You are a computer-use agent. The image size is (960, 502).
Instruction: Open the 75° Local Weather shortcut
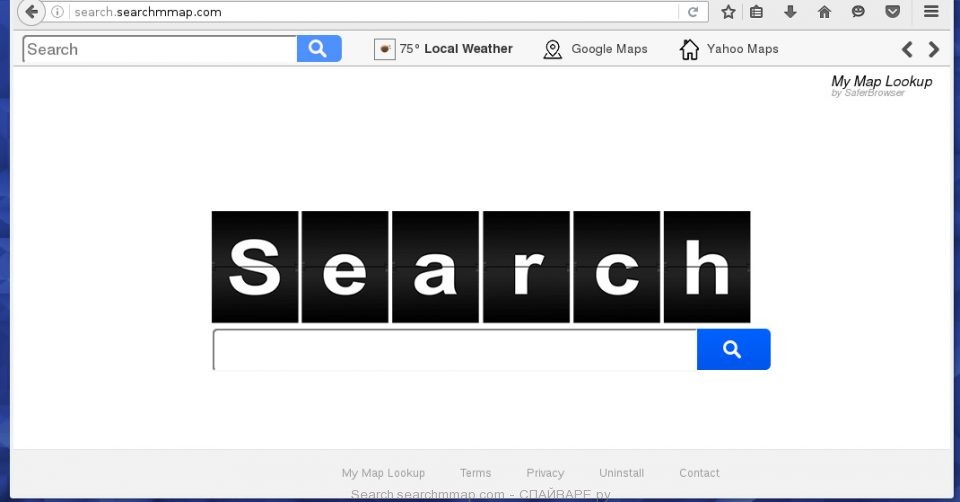[444, 49]
